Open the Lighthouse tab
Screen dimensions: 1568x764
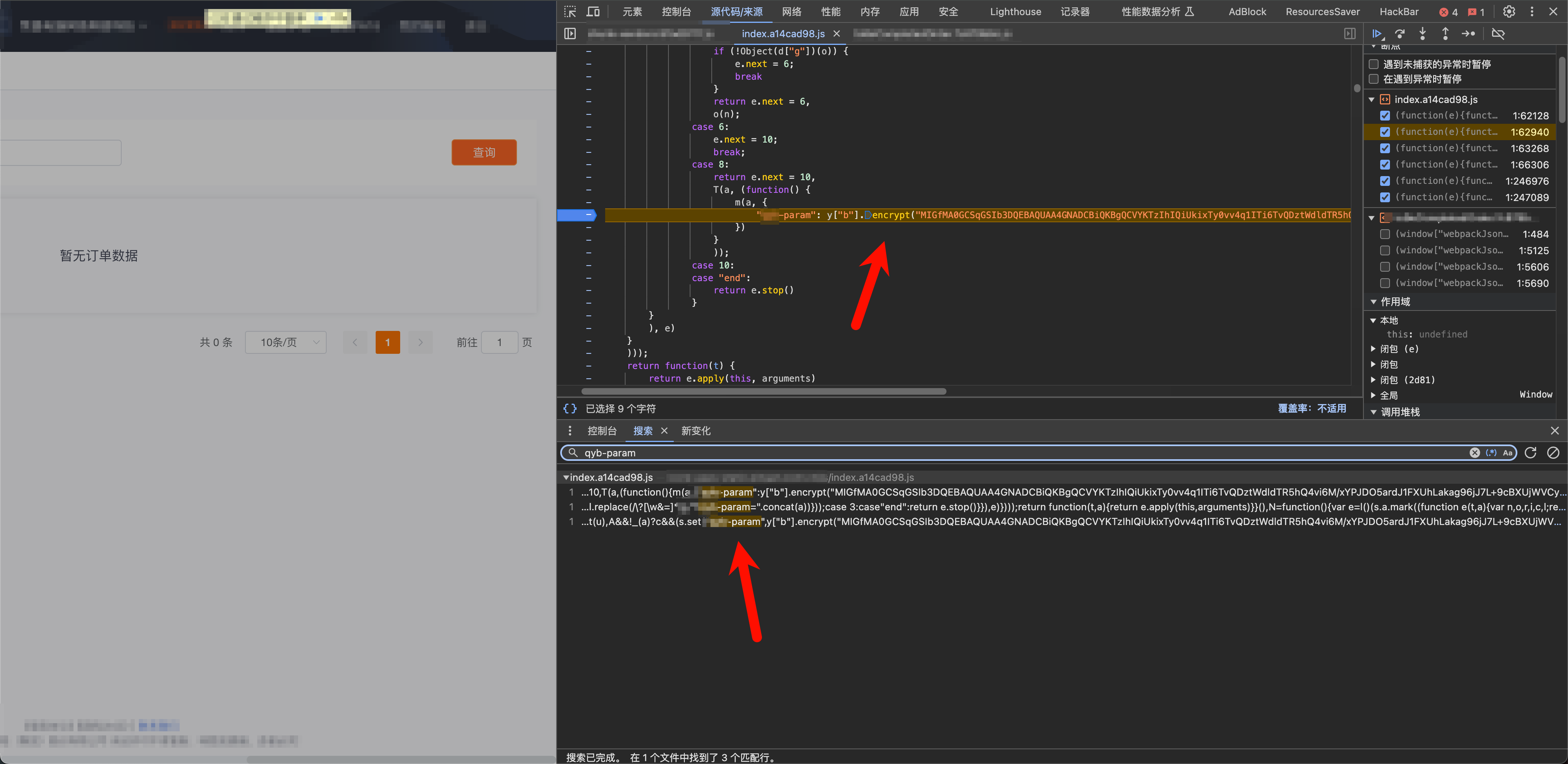1015,11
